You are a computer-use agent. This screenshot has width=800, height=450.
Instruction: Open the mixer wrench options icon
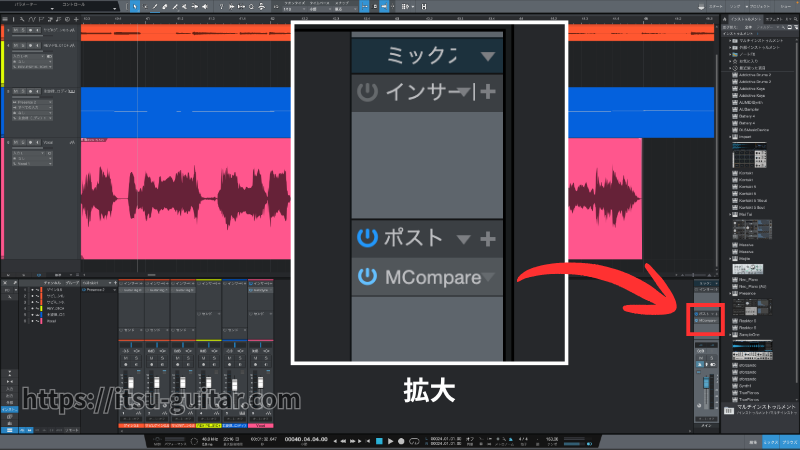(x=15, y=283)
